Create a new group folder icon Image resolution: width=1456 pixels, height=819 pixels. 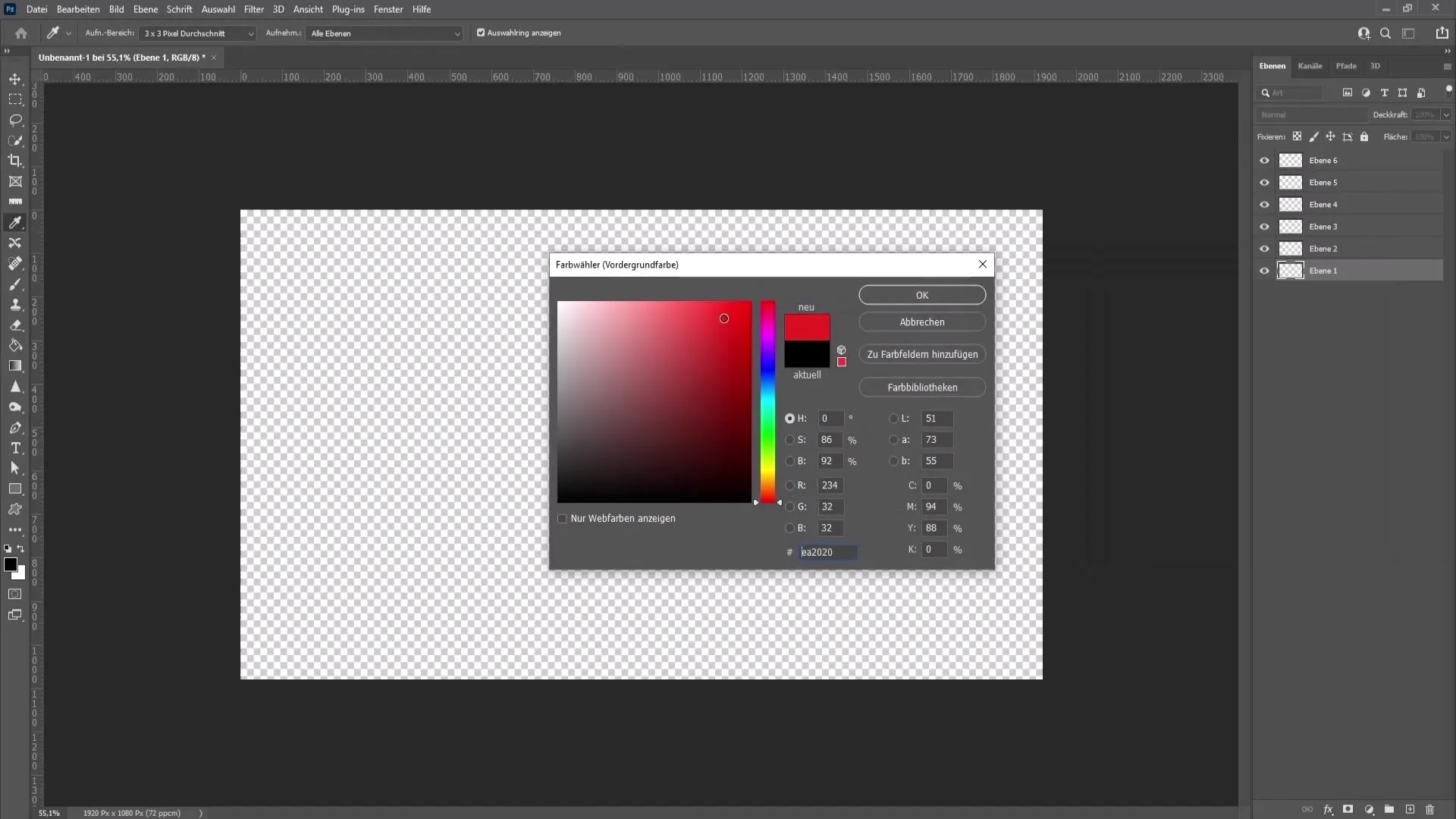coord(1389,810)
